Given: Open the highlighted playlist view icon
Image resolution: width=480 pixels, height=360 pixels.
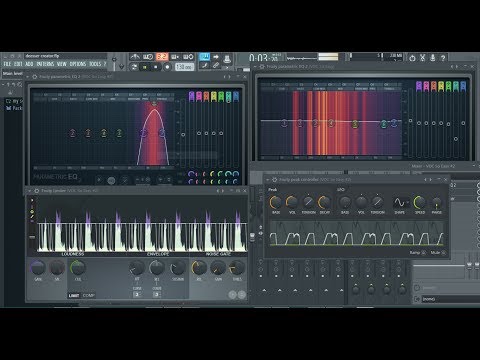Looking at the screenshot, I should 204,56.
